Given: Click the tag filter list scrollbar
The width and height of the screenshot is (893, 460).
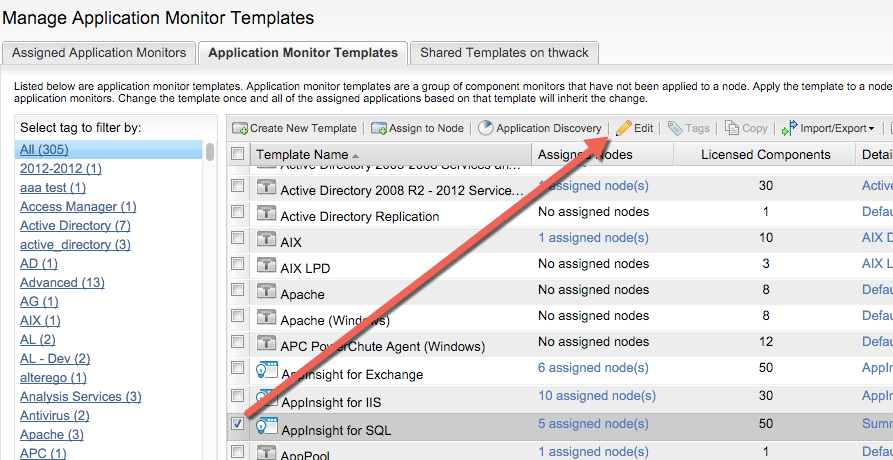Looking at the screenshot, I should (x=210, y=151).
